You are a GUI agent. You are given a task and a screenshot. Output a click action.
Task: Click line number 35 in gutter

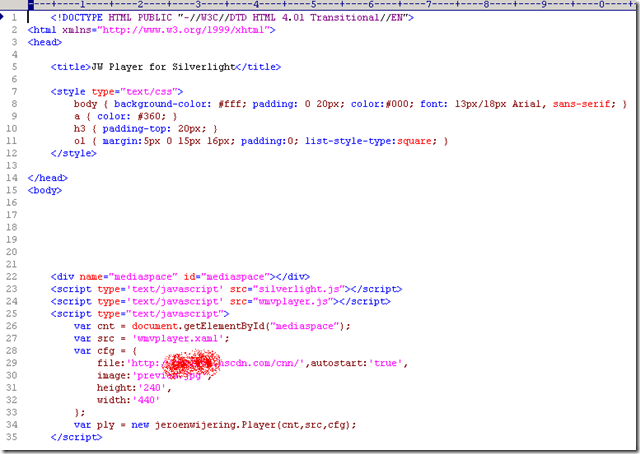tap(12, 437)
